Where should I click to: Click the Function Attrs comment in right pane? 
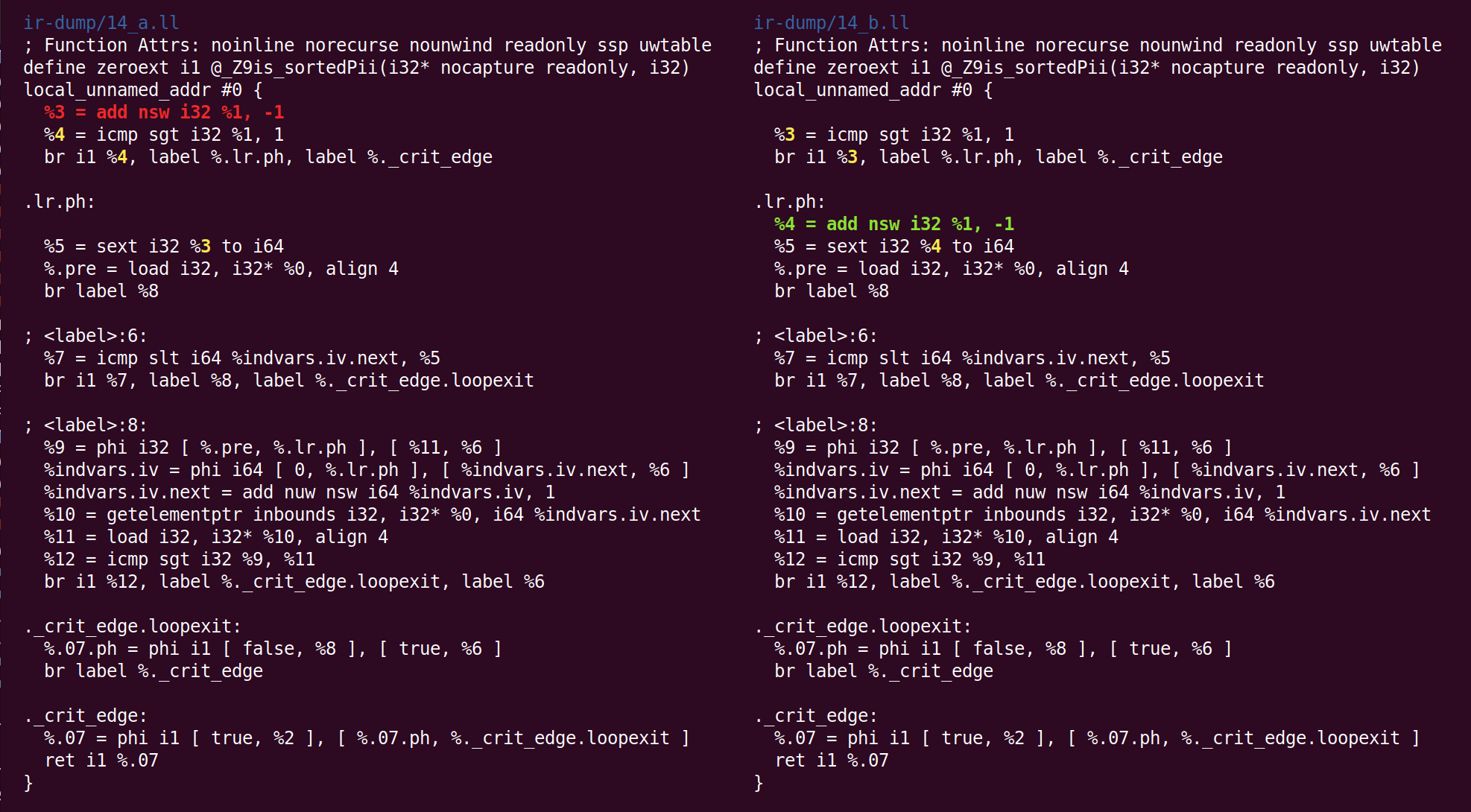pos(1098,45)
